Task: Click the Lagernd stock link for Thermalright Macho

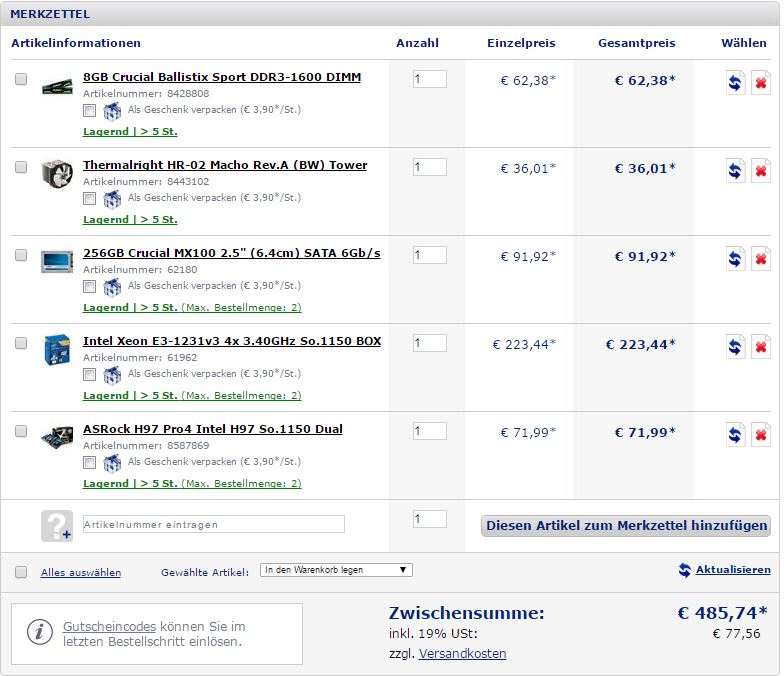Action: pos(130,220)
